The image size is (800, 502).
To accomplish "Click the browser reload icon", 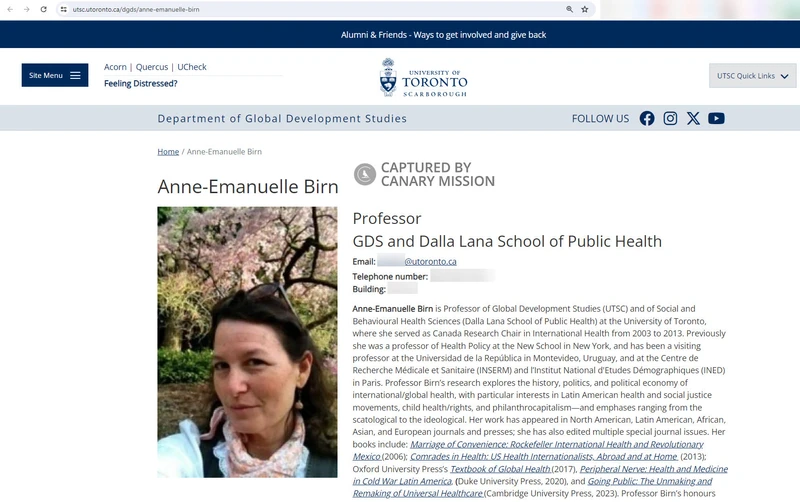I will 43,9.
